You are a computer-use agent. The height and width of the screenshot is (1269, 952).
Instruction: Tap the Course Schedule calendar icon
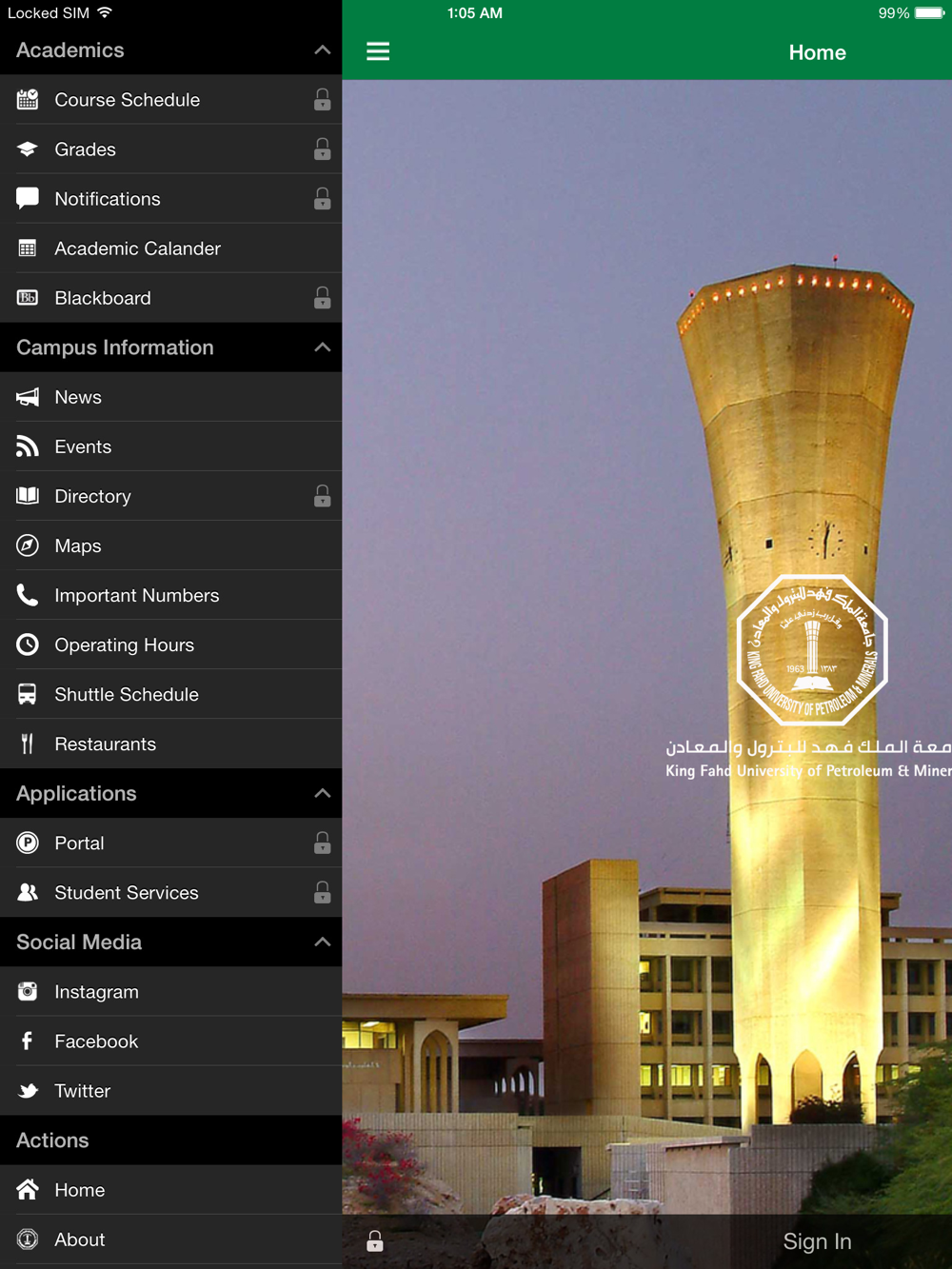pyautogui.click(x=28, y=99)
